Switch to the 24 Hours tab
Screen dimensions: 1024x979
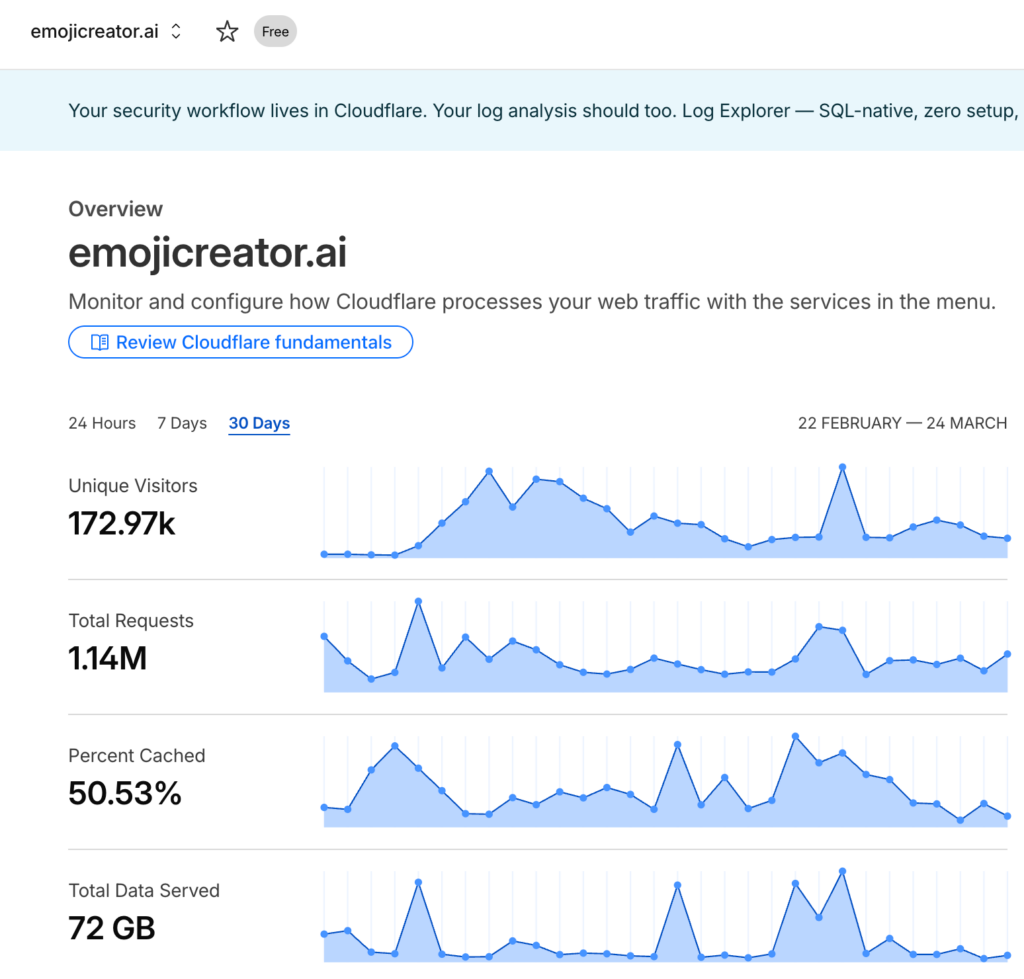[x=102, y=423]
